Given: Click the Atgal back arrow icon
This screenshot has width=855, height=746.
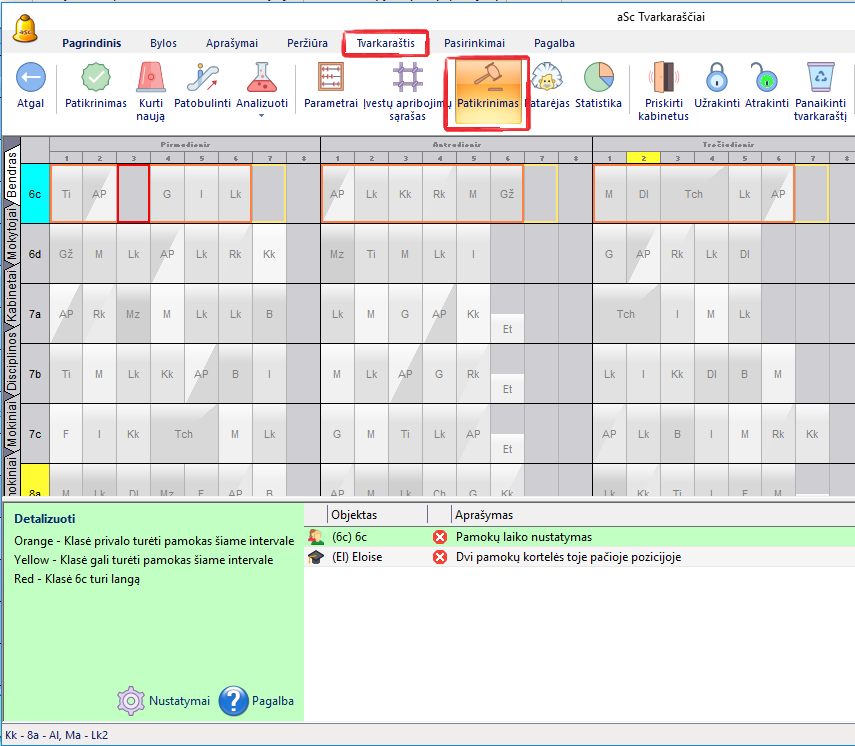Looking at the screenshot, I should pos(30,79).
